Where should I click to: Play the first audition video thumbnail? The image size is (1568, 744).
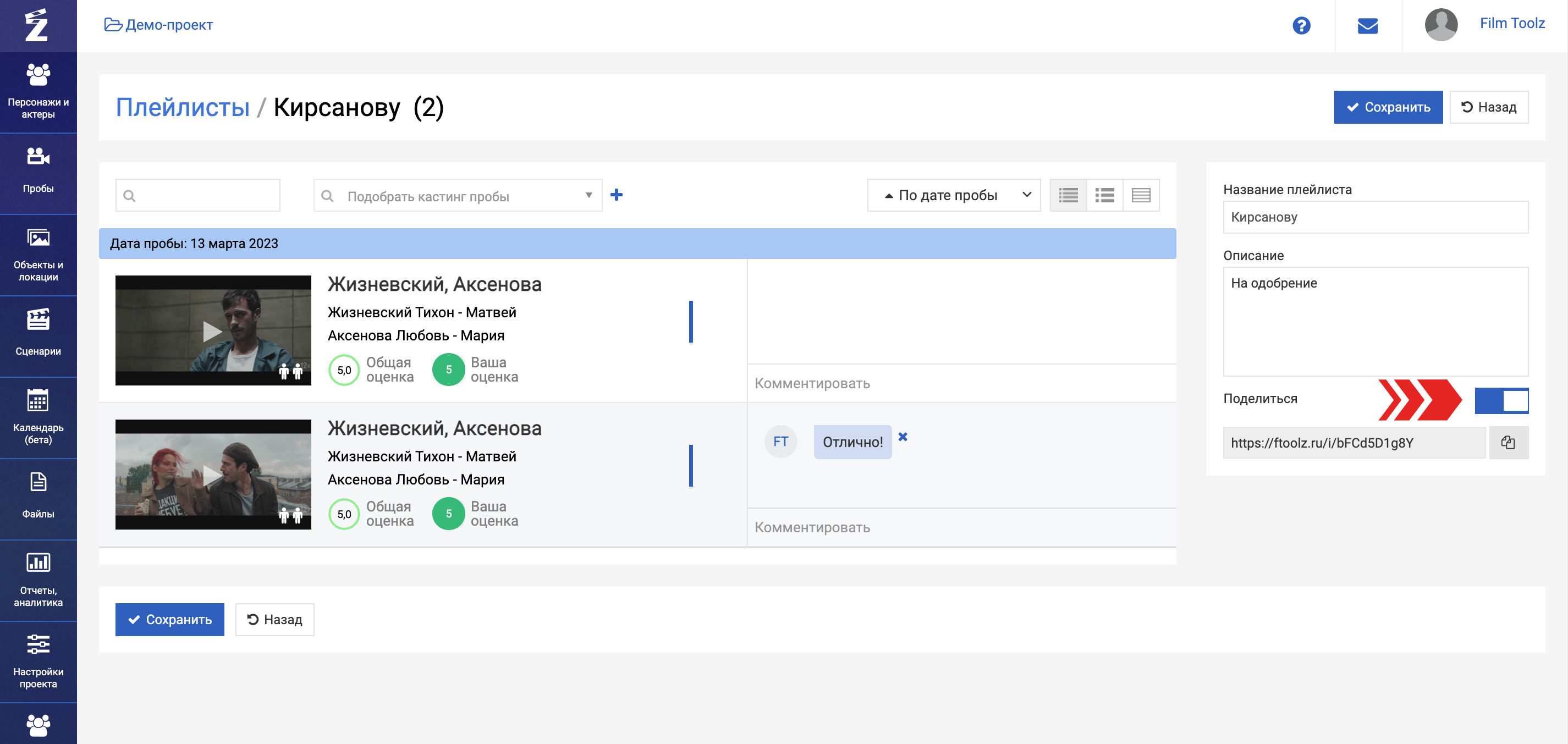point(213,330)
